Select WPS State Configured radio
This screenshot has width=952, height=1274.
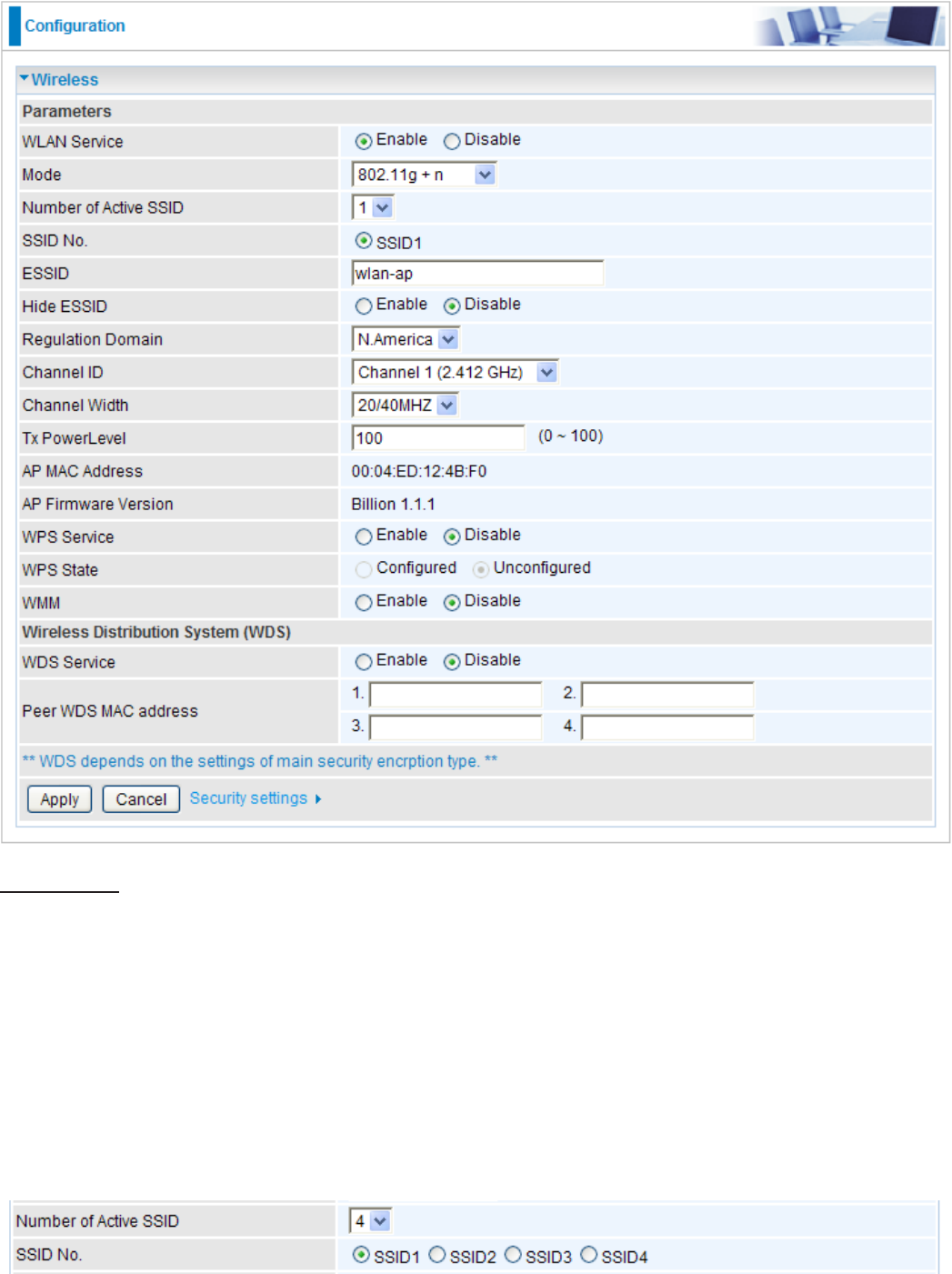364,569
